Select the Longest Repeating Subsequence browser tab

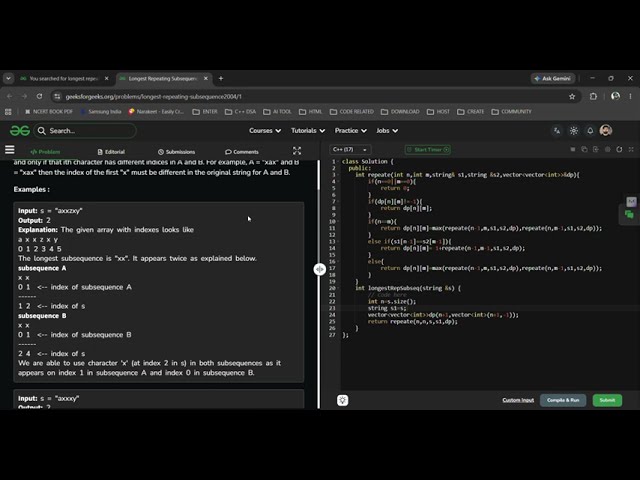[x=162, y=78]
